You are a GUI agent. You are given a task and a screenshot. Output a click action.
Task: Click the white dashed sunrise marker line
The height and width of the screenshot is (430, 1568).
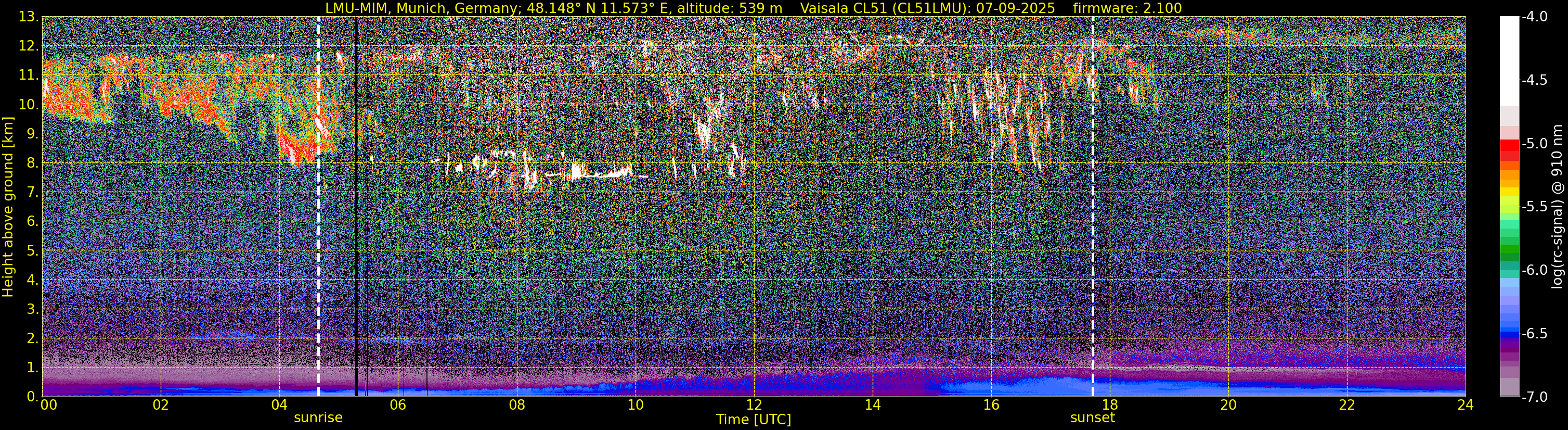coord(318,207)
